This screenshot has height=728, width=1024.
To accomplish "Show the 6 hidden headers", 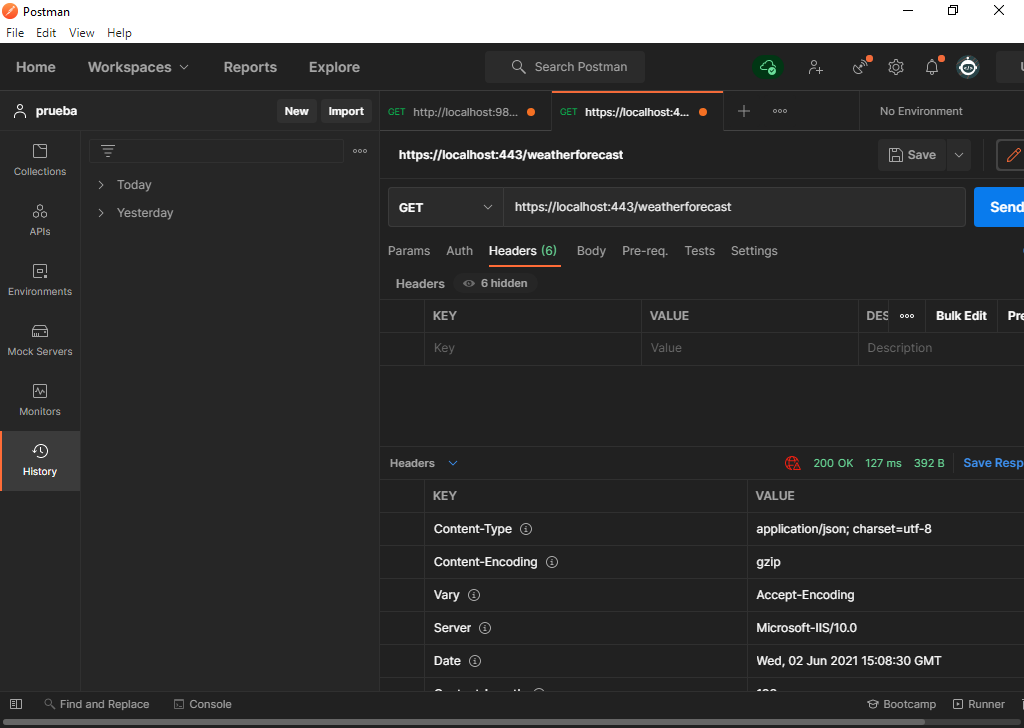I will click(x=496, y=283).
